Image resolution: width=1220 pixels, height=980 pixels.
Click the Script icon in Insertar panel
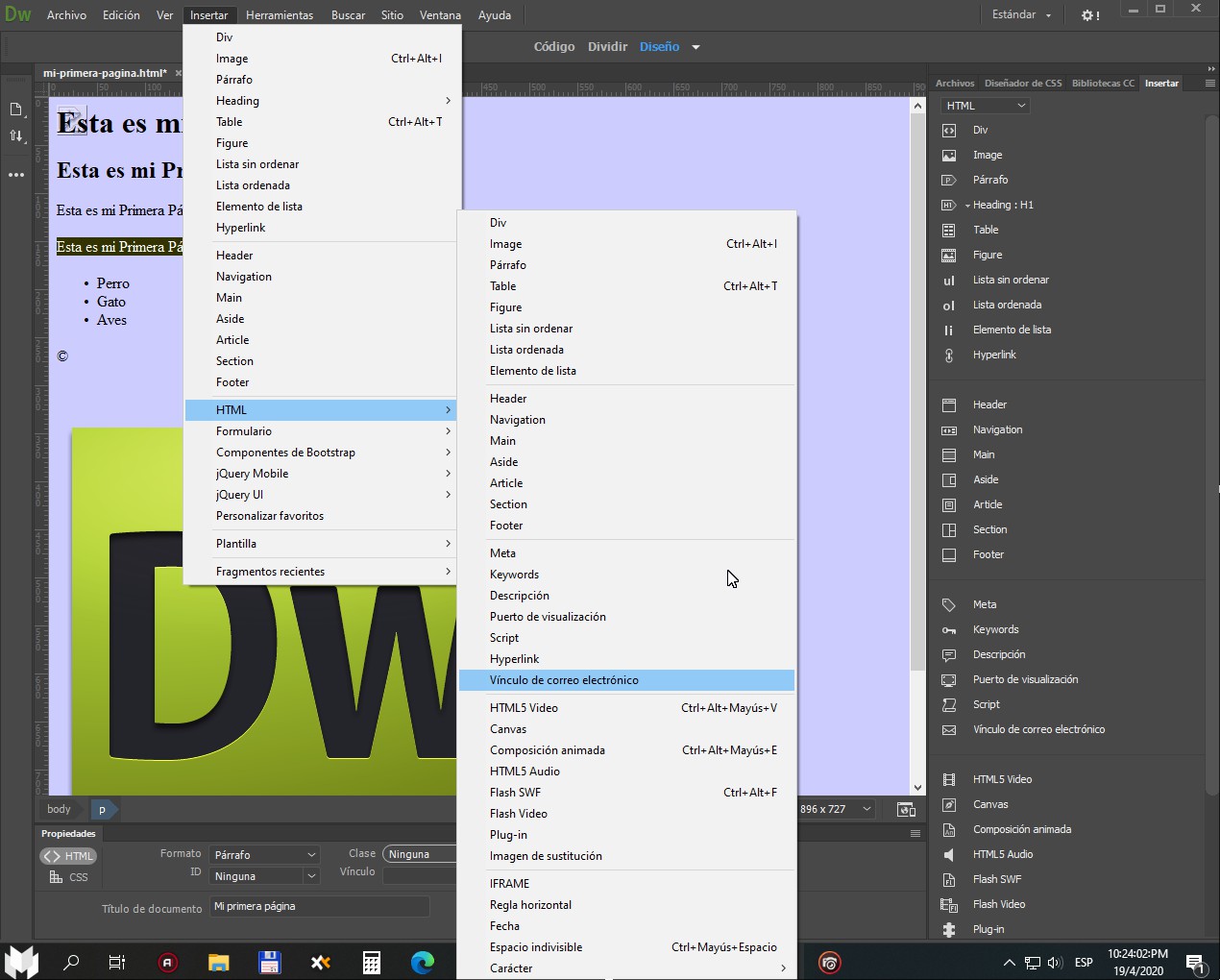pos(949,704)
